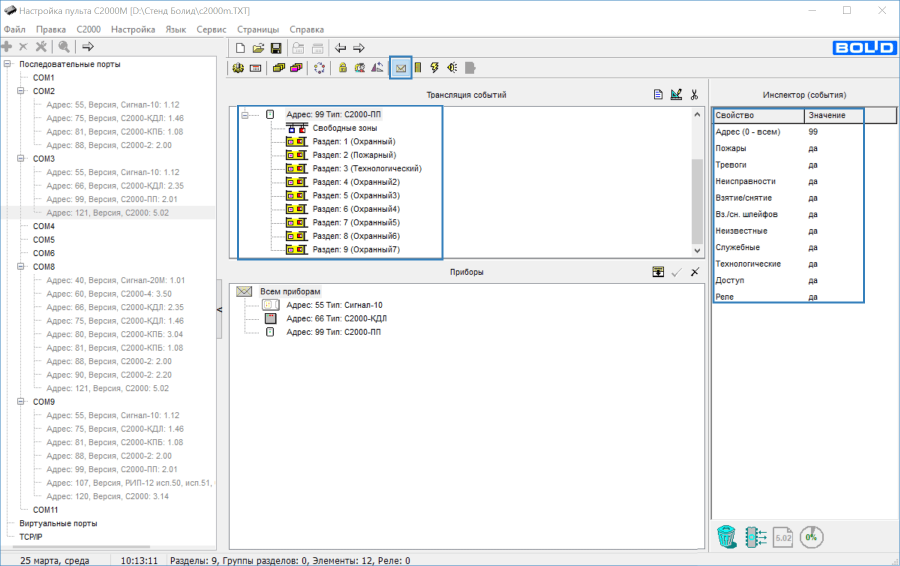This screenshot has width=900, height=566.
Task: Collapse left panel with side arrow handle
Action: click(x=219, y=310)
